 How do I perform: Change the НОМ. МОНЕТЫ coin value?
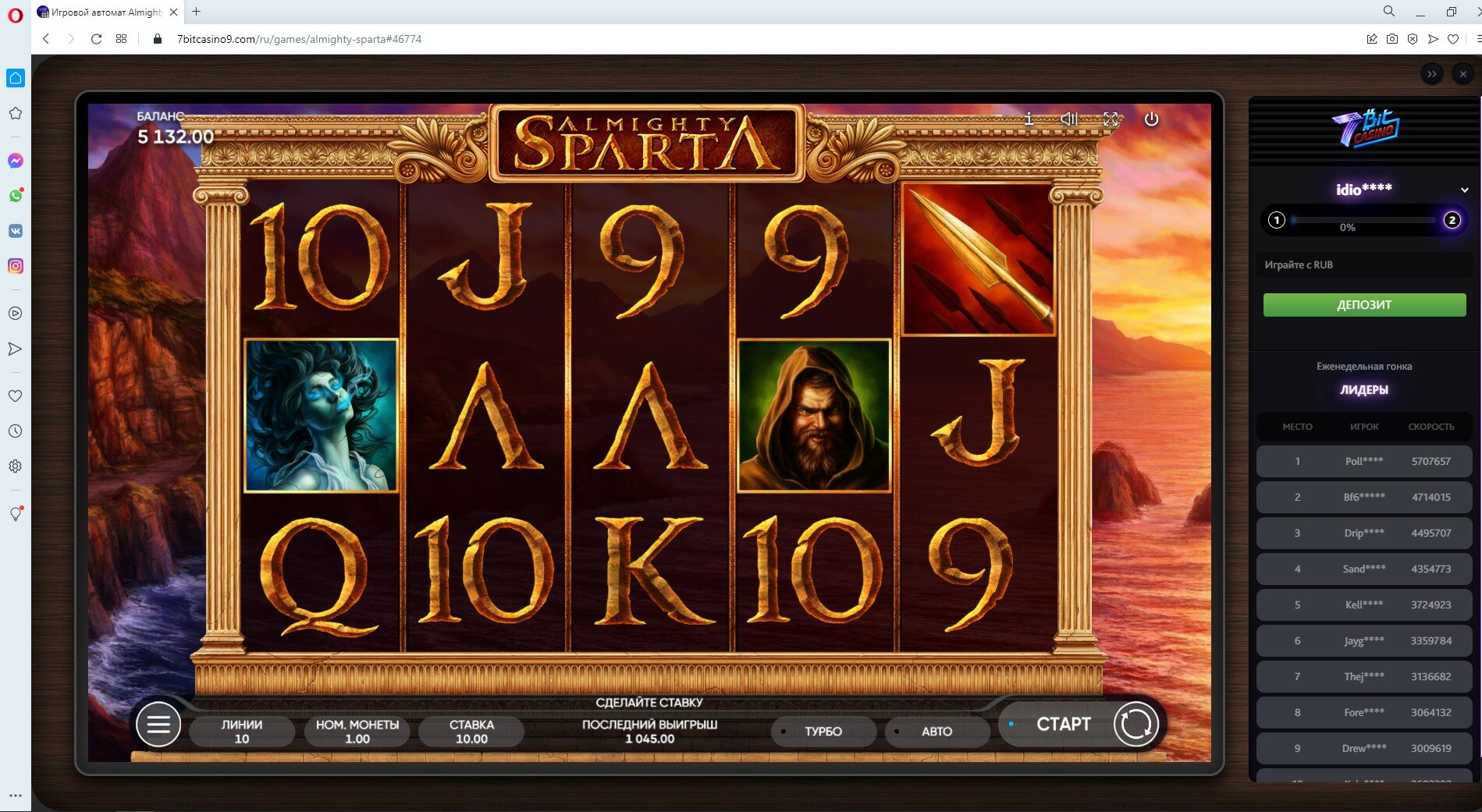[x=357, y=732]
